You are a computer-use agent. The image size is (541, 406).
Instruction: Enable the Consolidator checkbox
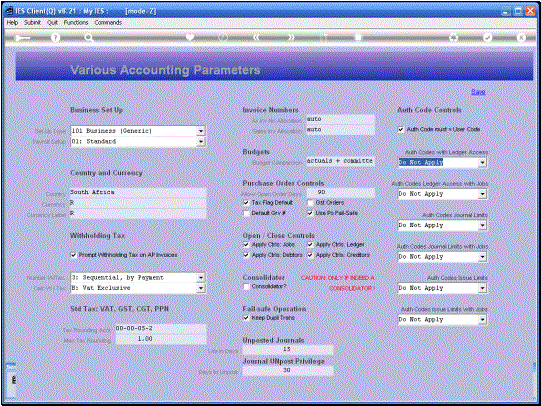[x=246, y=287]
